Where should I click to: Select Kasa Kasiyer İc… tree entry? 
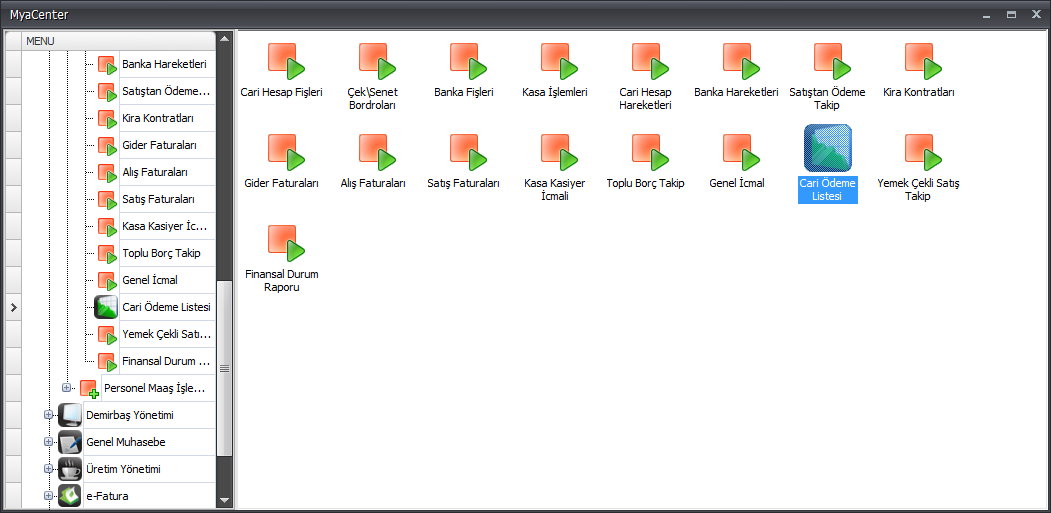click(166, 226)
